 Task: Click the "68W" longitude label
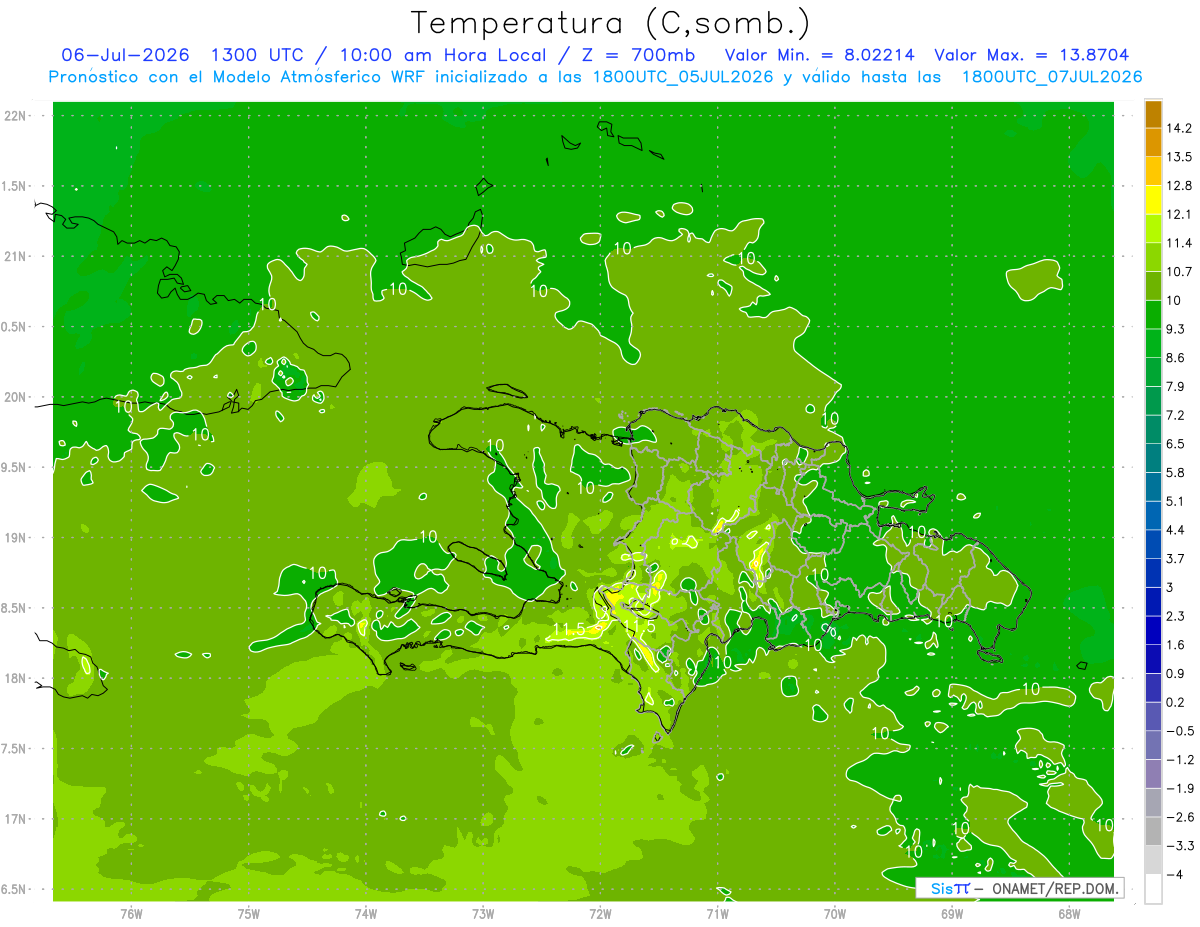pyautogui.click(x=1069, y=914)
